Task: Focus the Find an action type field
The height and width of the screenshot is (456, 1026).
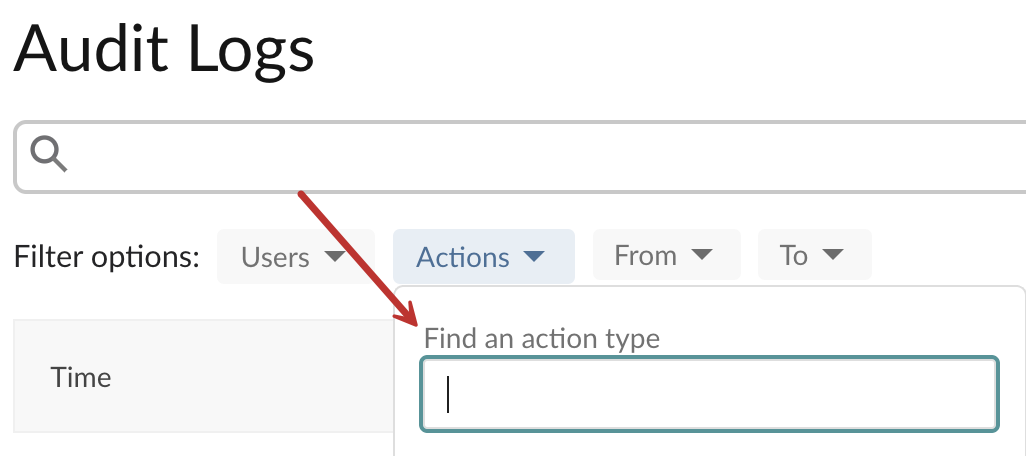Action: [x=709, y=394]
